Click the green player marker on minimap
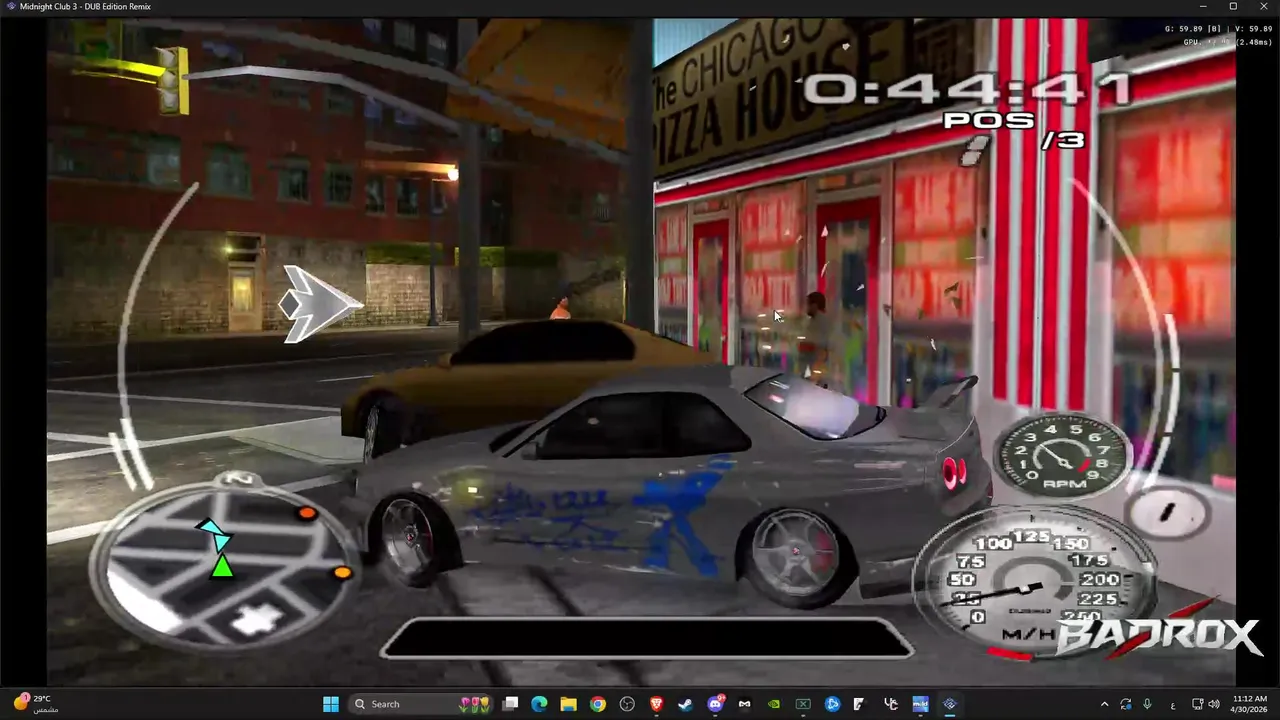 [x=222, y=566]
